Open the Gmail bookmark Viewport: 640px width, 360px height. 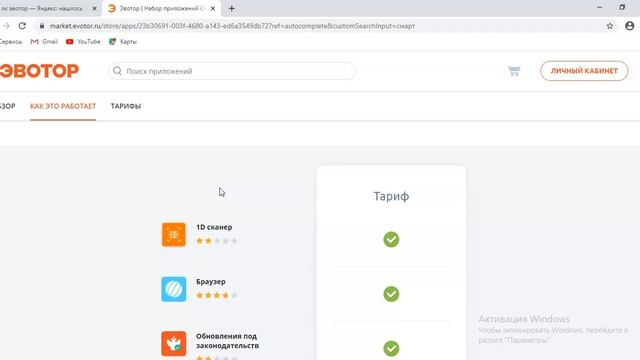click(x=44, y=42)
